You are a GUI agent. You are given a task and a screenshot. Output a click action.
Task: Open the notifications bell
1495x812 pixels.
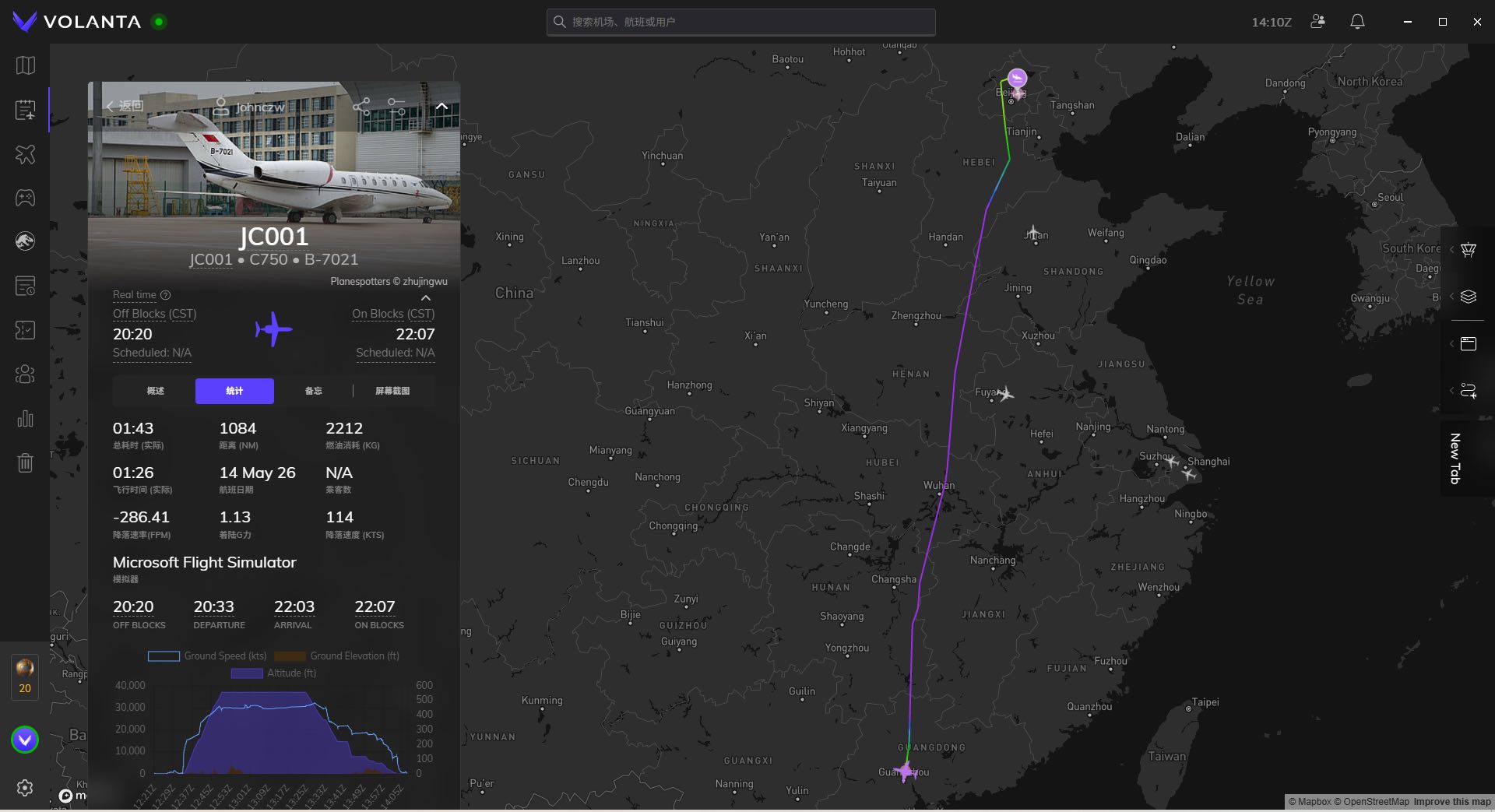click(x=1357, y=22)
